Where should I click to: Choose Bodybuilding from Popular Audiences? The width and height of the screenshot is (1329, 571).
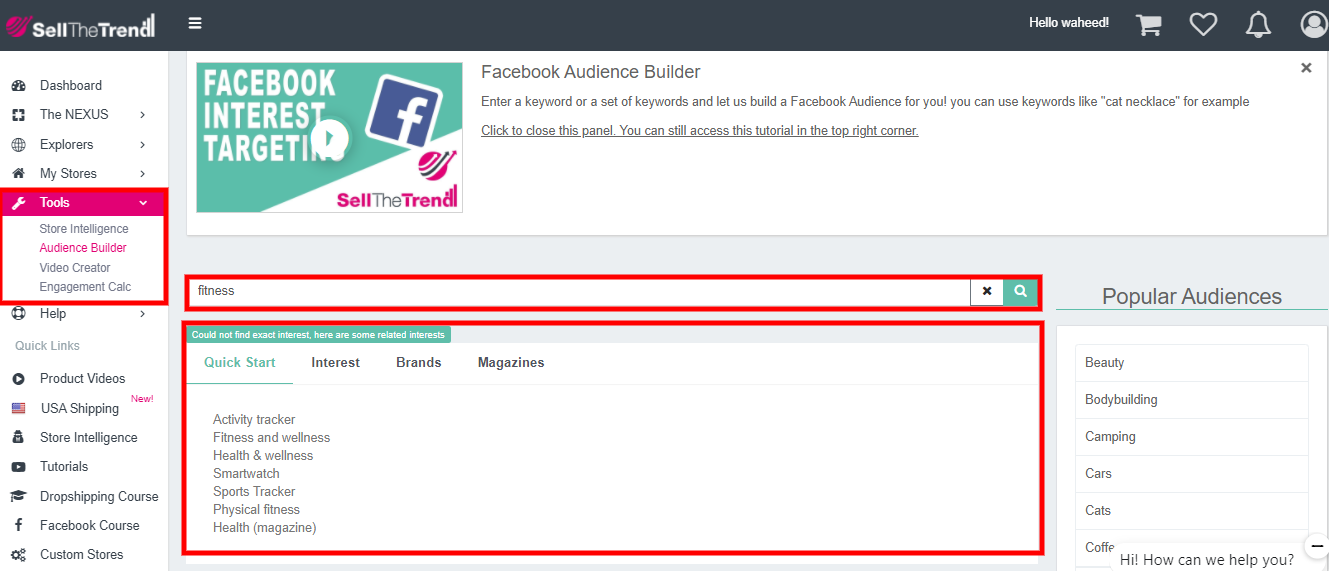coord(1121,400)
